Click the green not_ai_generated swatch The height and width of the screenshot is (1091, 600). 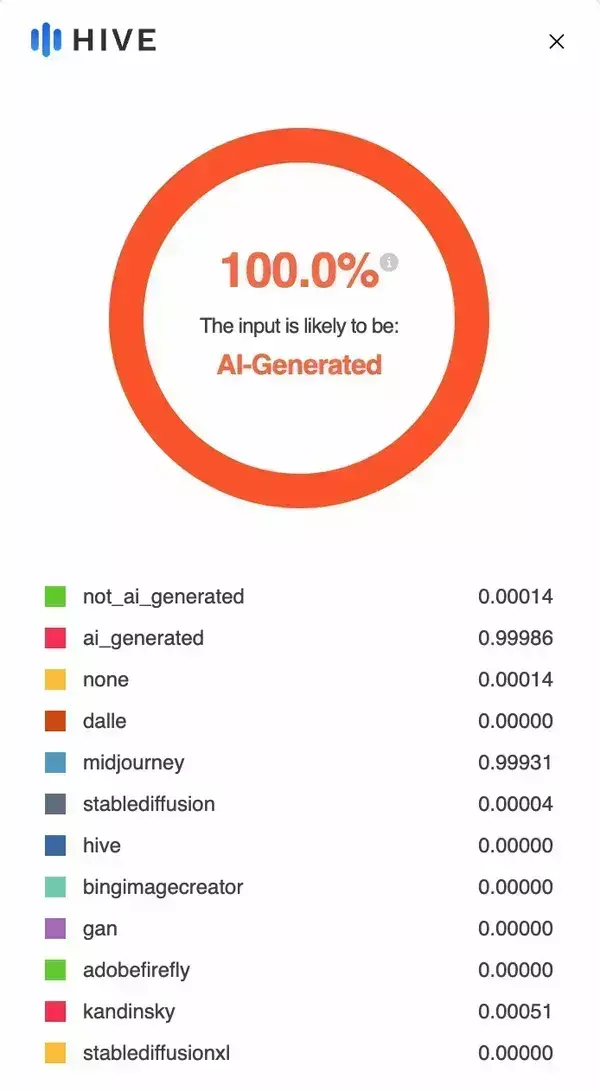tap(55, 597)
